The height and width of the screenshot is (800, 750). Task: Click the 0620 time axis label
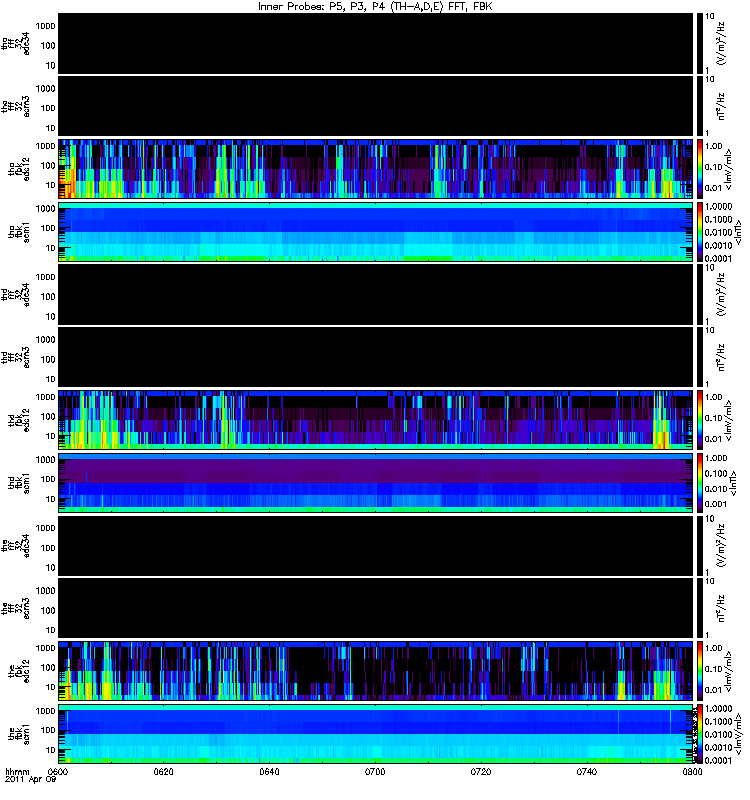pos(163,771)
